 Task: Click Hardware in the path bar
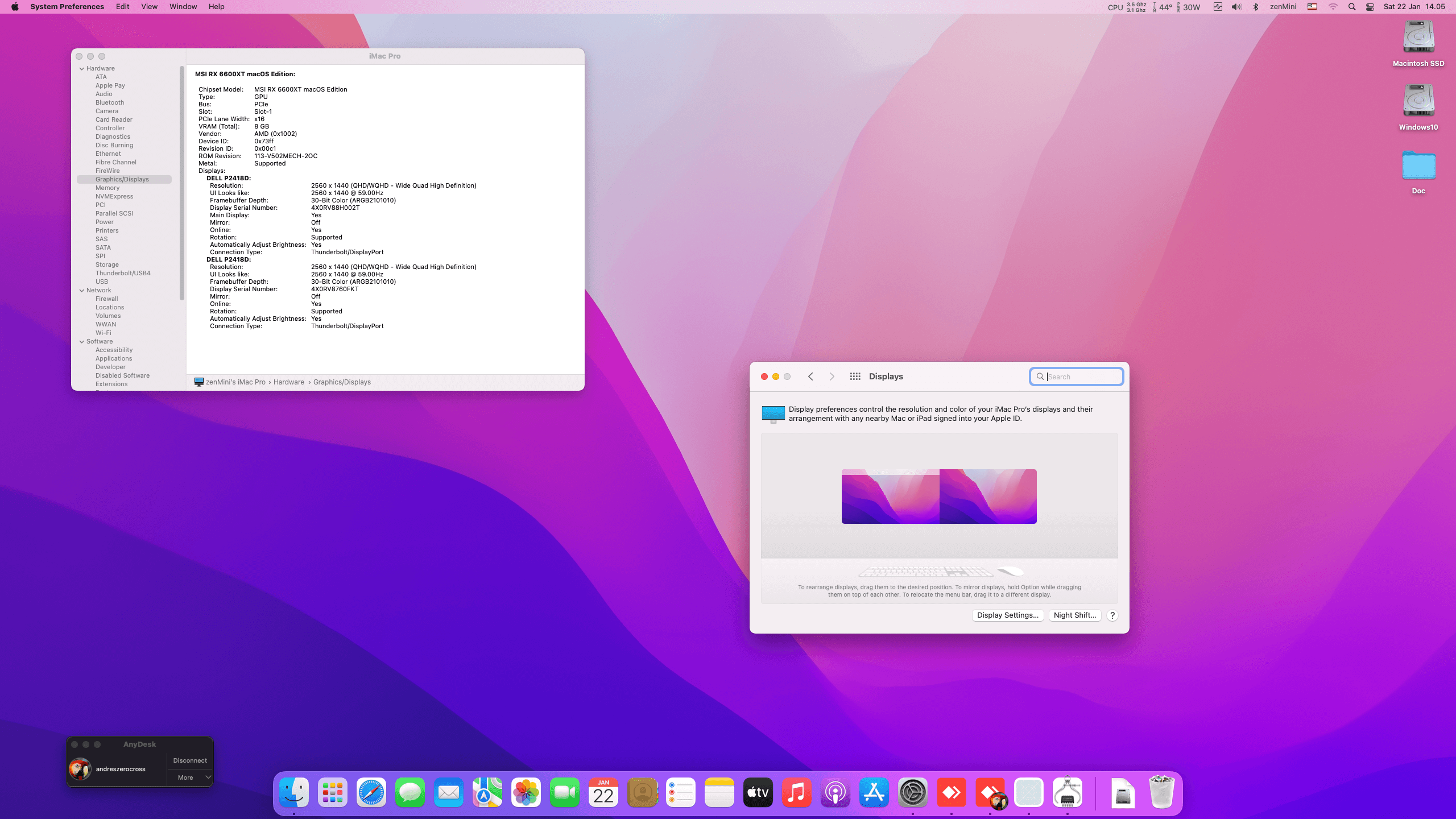click(289, 382)
